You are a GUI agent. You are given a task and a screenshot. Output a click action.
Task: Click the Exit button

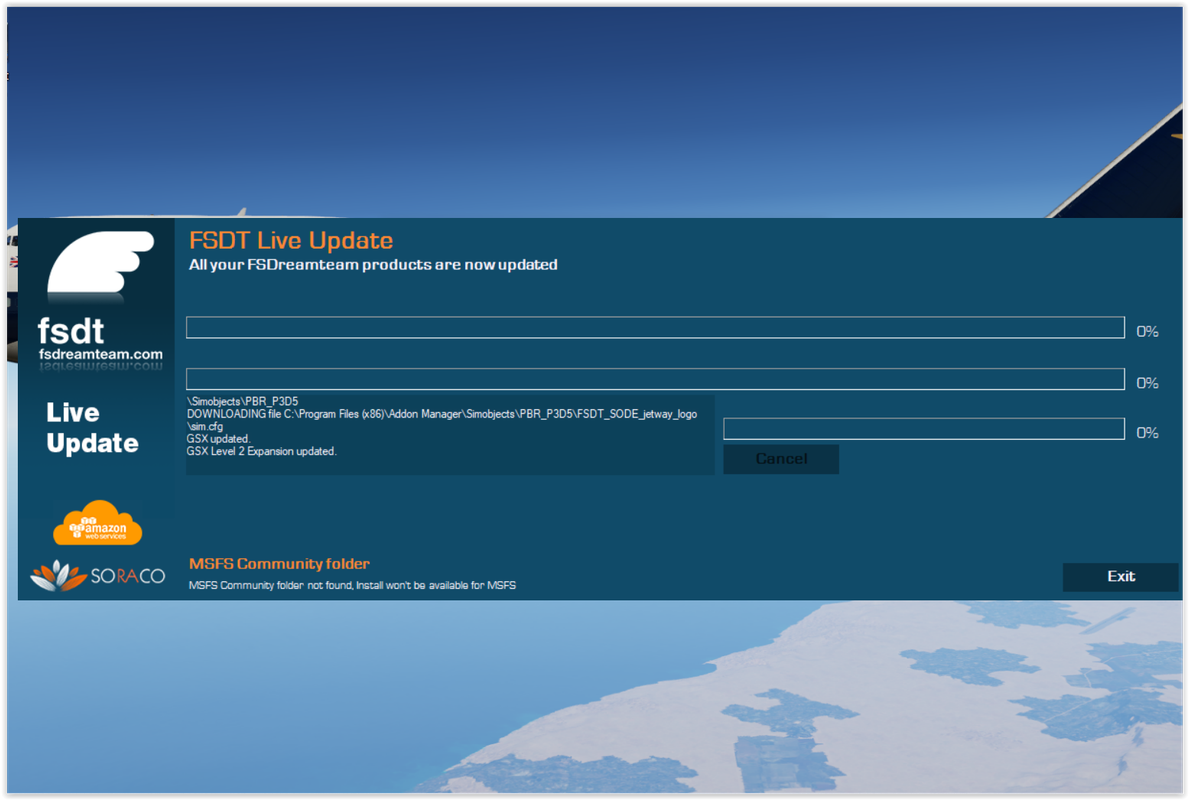[x=1120, y=576]
